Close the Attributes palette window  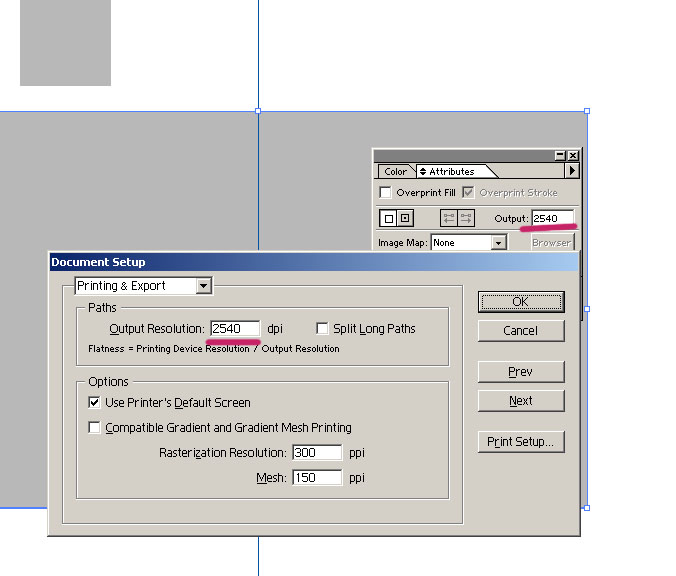click(573, 155)
